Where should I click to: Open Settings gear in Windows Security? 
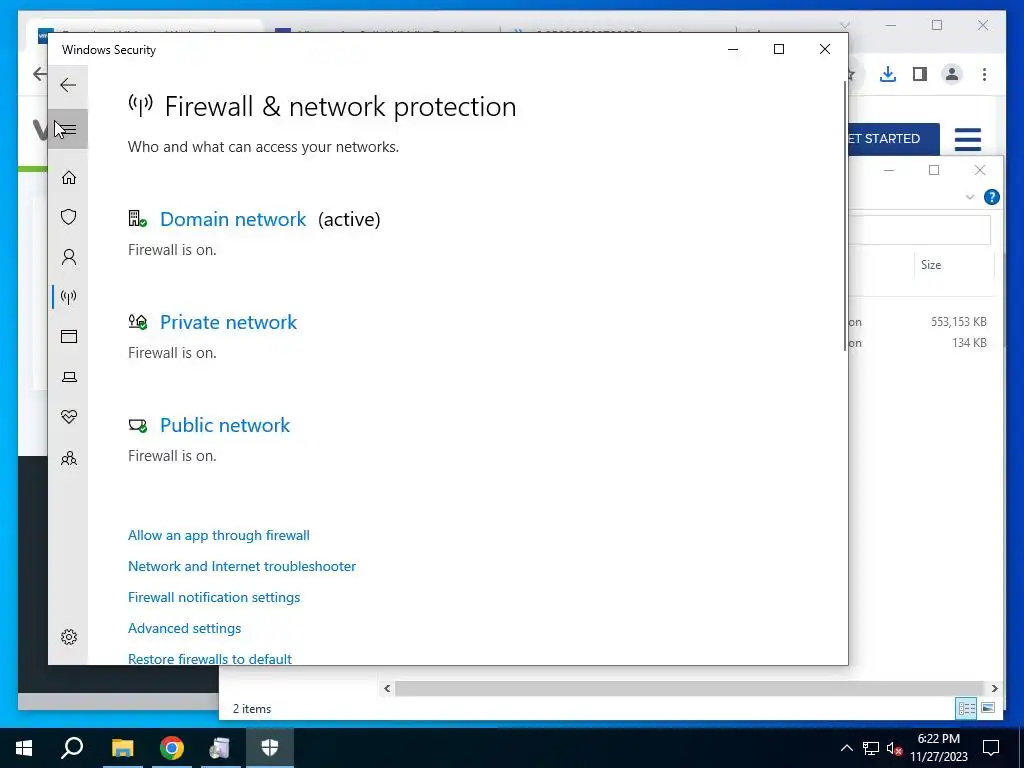[x=69, y=637]
